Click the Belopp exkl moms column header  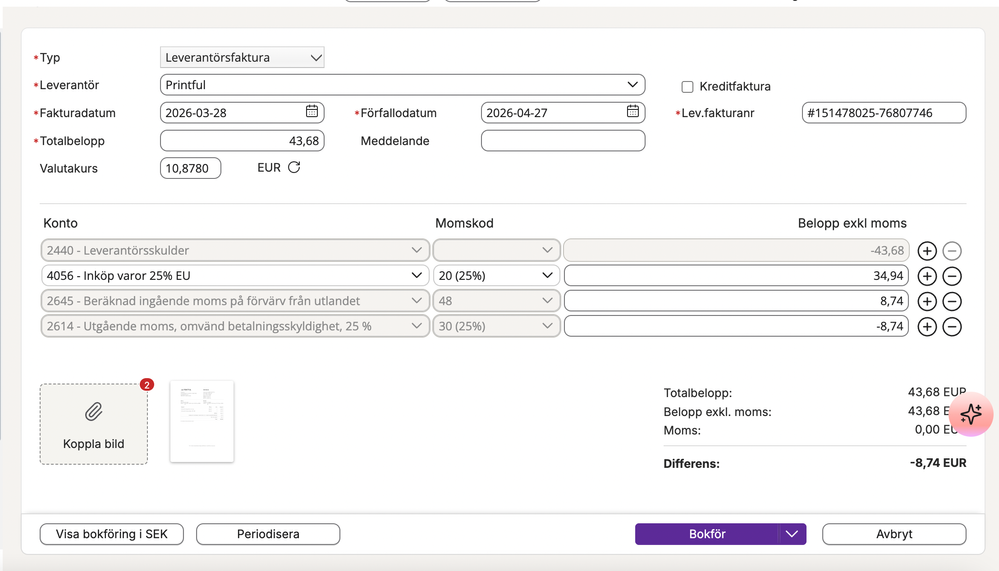[x=852, y=223]
